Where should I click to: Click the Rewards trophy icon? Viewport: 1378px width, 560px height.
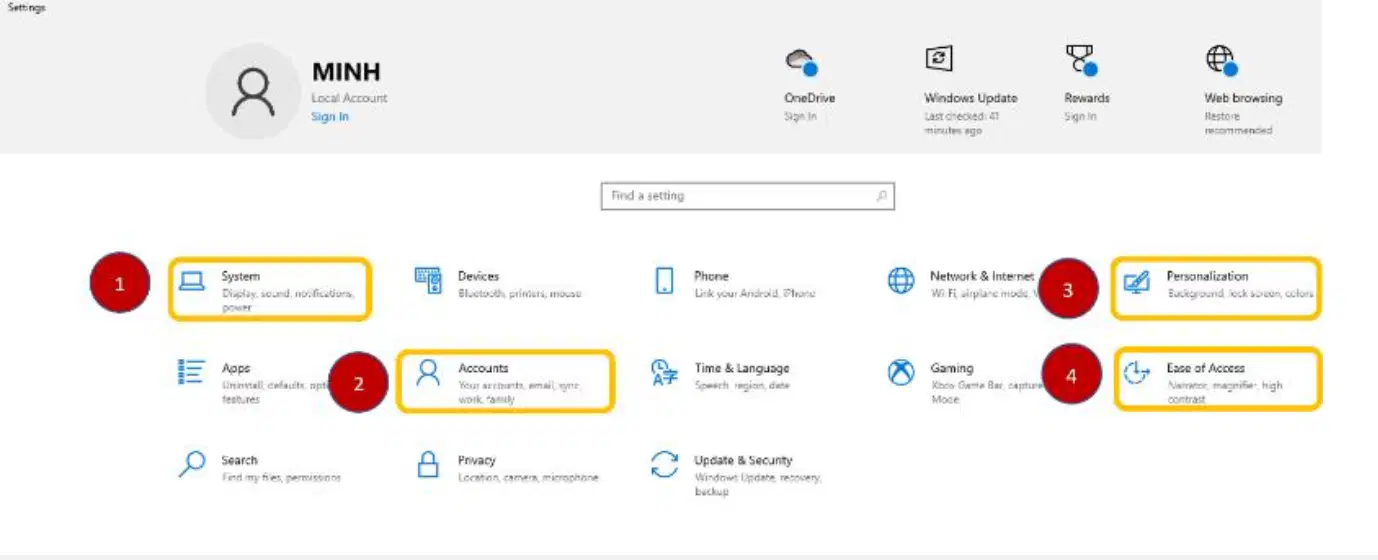coord(1081,61)
